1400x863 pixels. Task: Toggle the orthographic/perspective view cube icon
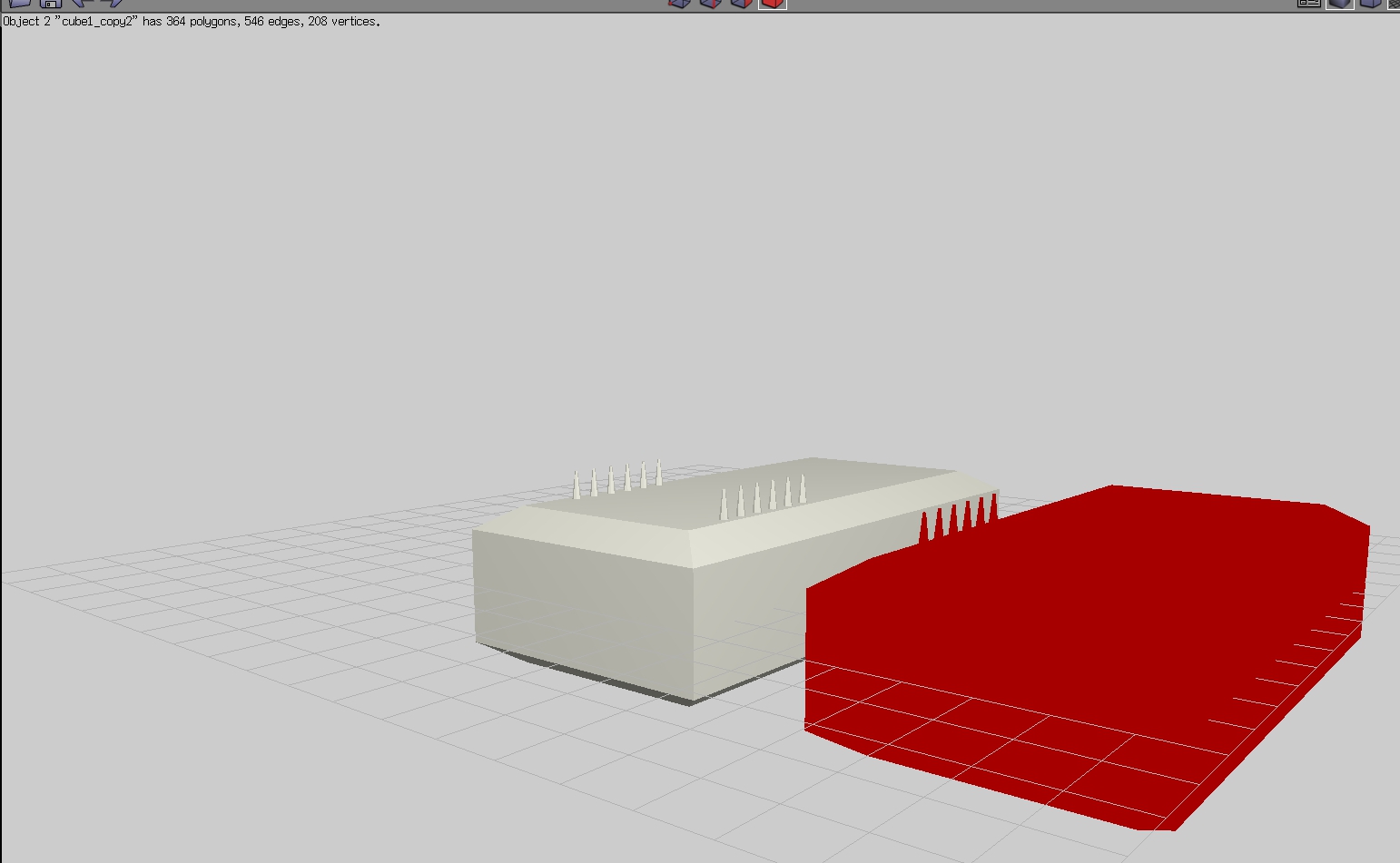click(1370, 3)
